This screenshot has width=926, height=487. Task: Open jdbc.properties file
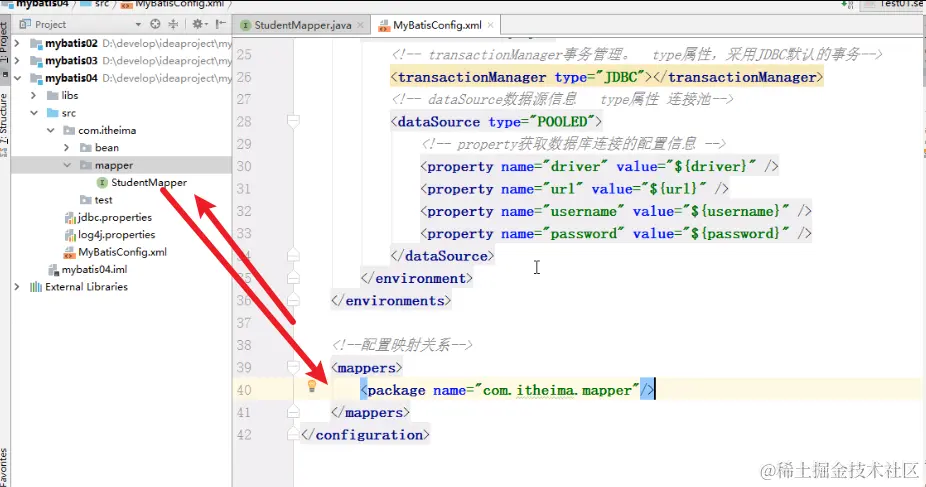point(115,217)
